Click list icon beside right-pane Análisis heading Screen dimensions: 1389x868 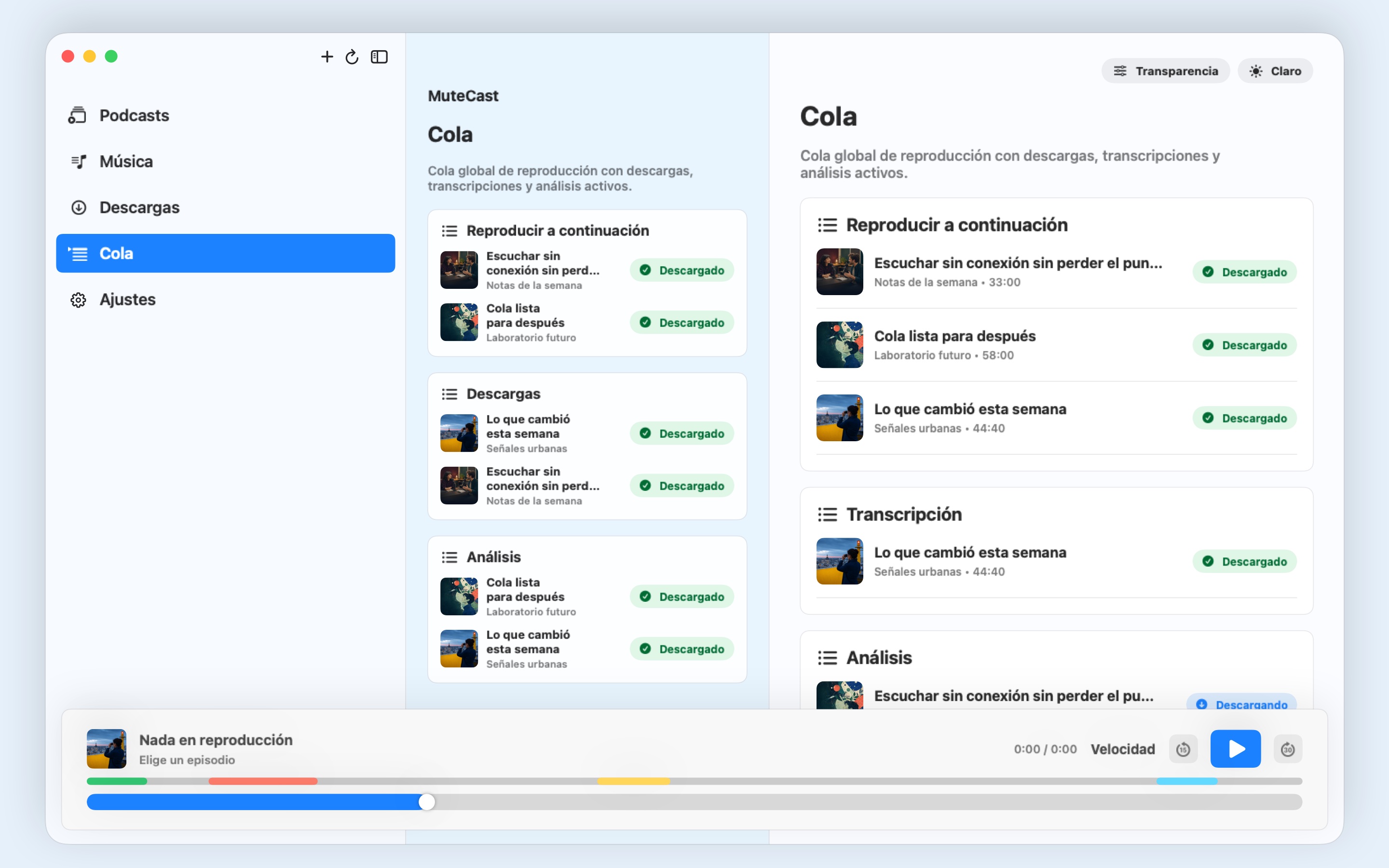[827, 657]
